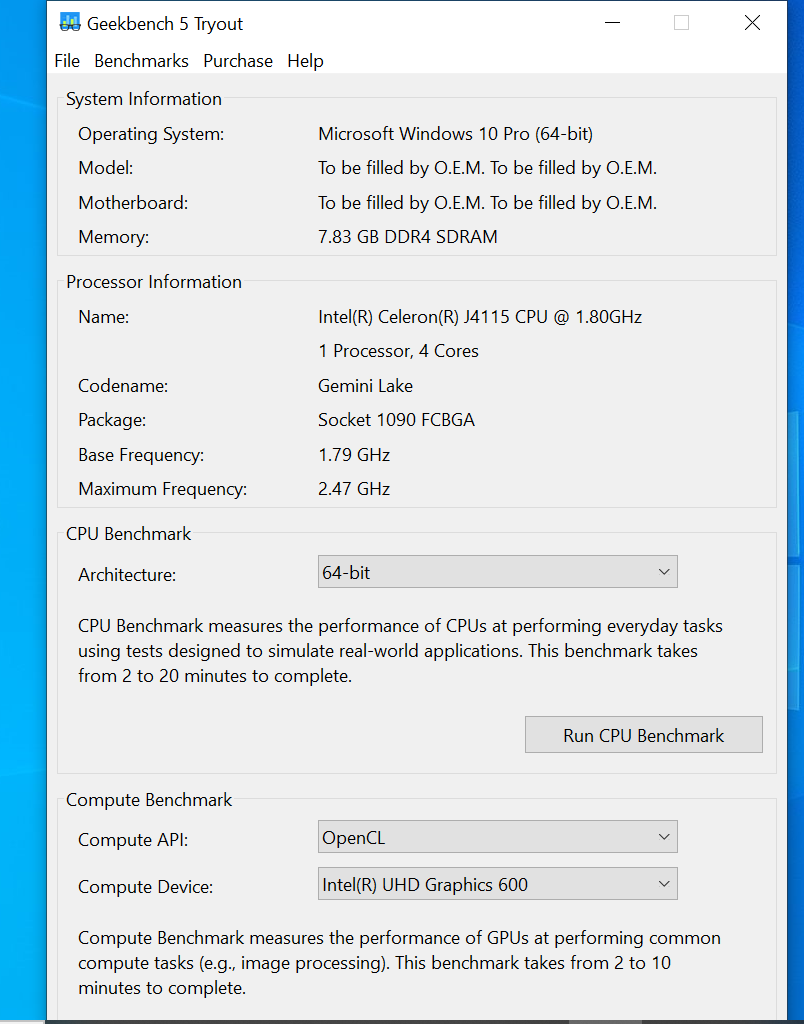
Task: Click the Gemini Lake codename value
Action: [x=365, y=386]
